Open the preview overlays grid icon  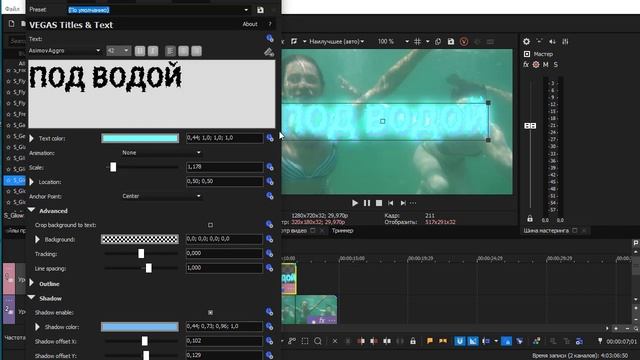pos(417,41)
